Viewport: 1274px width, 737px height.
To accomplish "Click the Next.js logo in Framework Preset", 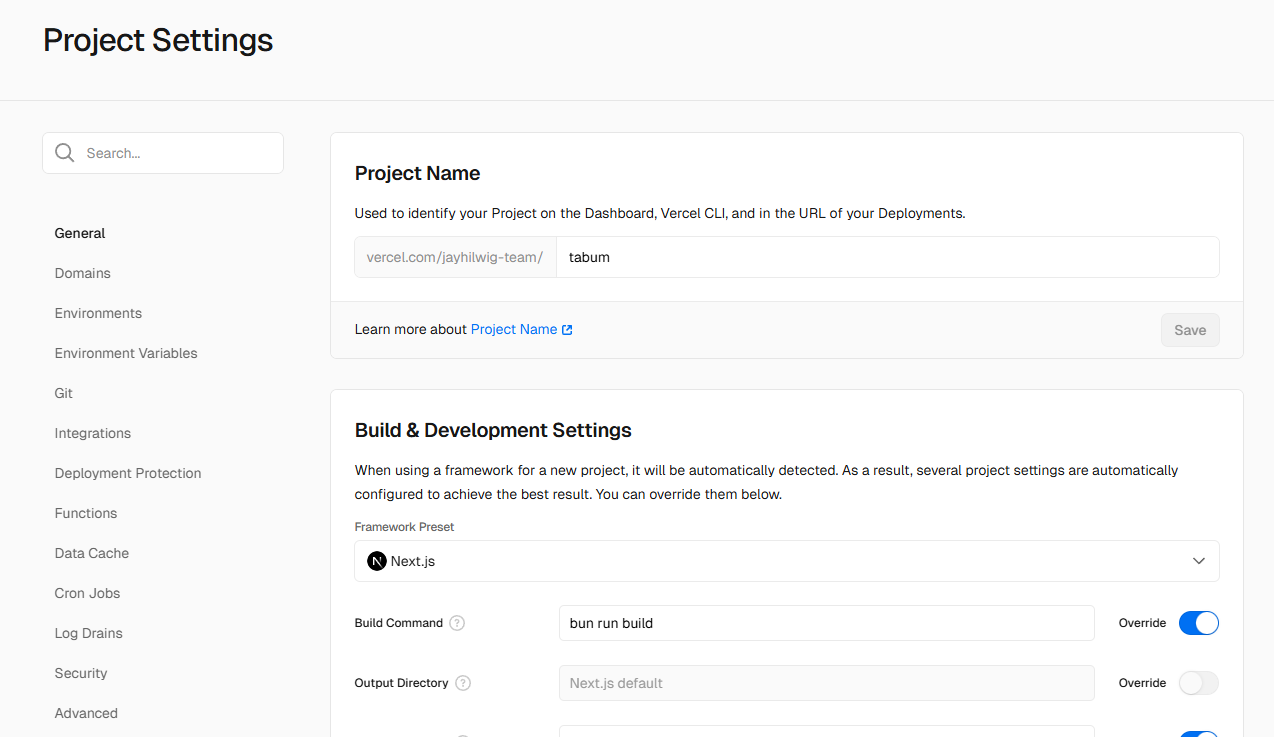I will (x=377, y=561).
